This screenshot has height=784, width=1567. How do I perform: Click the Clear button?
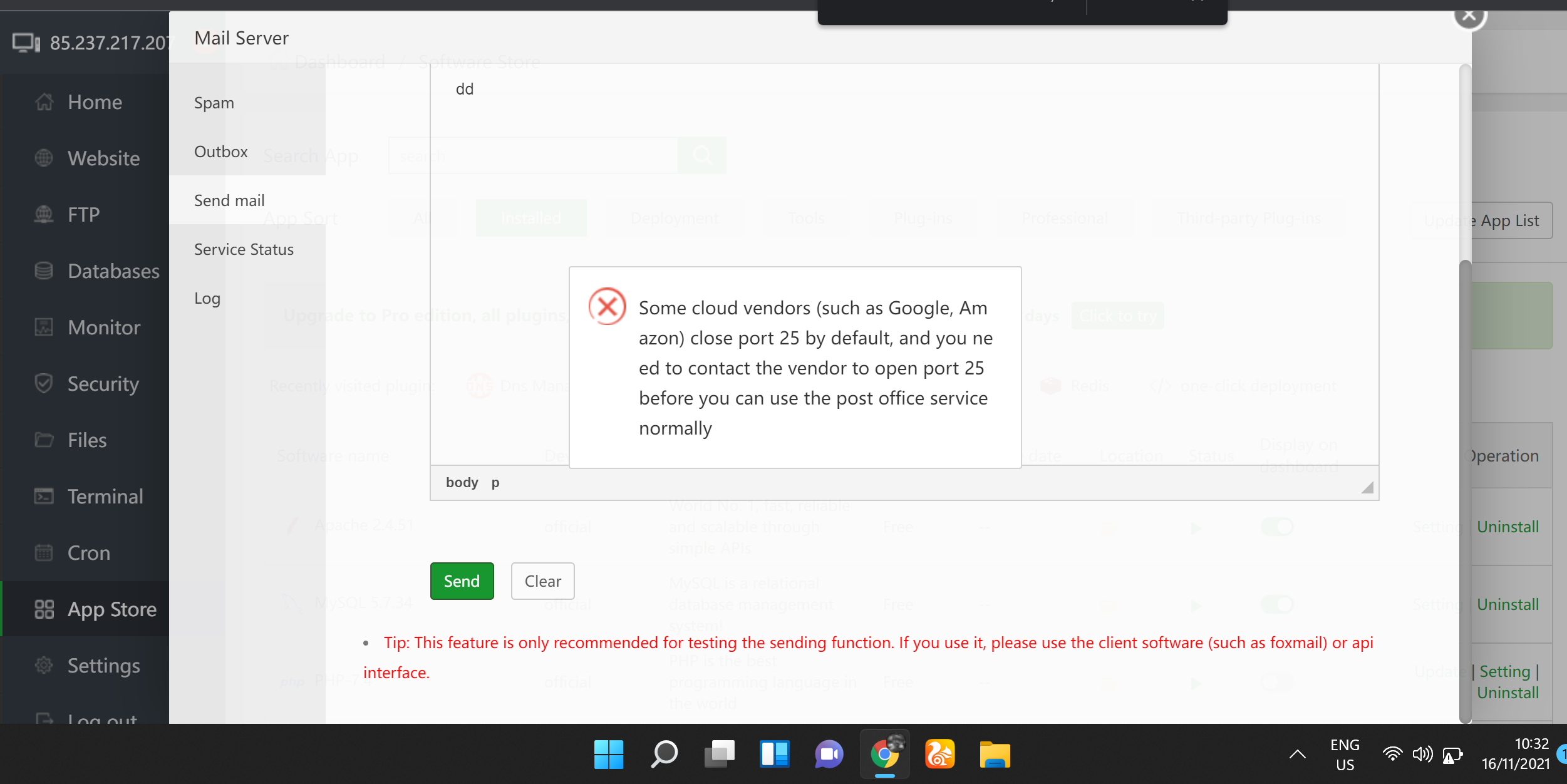point(542,581)
